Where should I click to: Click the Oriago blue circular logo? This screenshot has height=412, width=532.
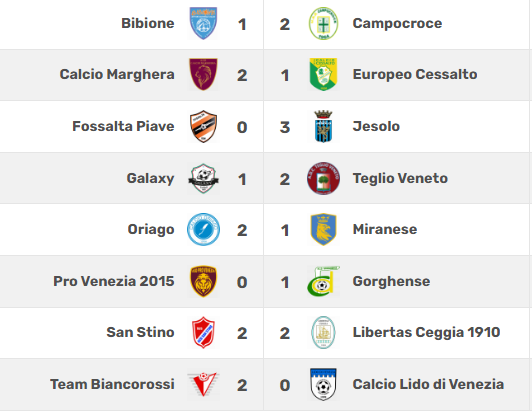point(203,229)
